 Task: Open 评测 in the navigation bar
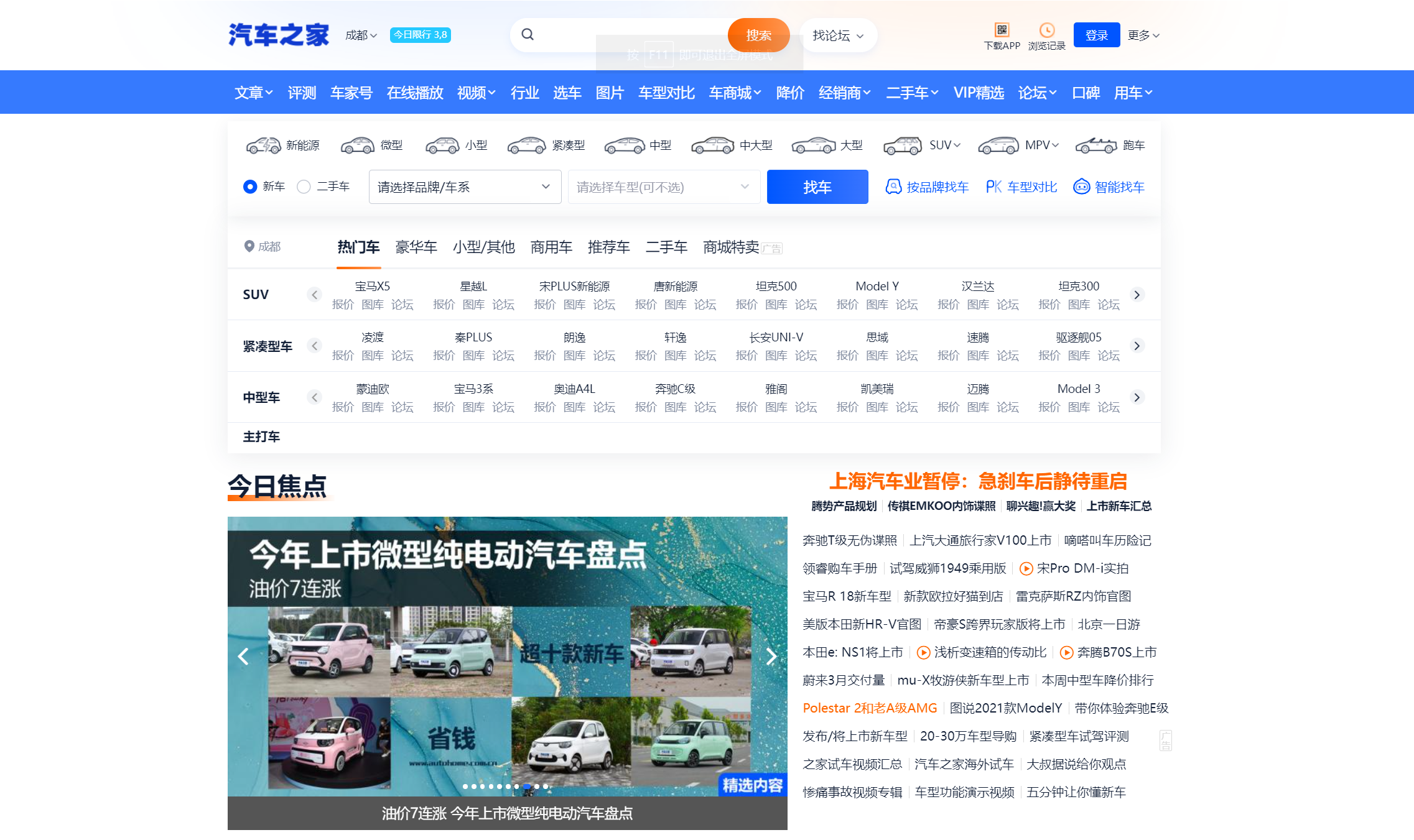point(302,93)
